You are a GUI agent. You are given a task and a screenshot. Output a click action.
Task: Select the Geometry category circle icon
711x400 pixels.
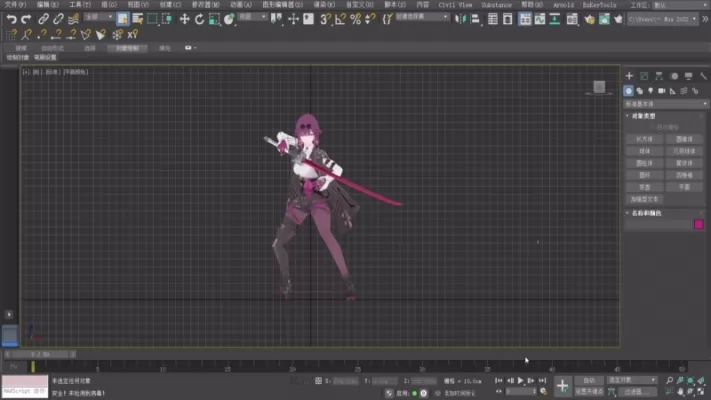(628, 91)
